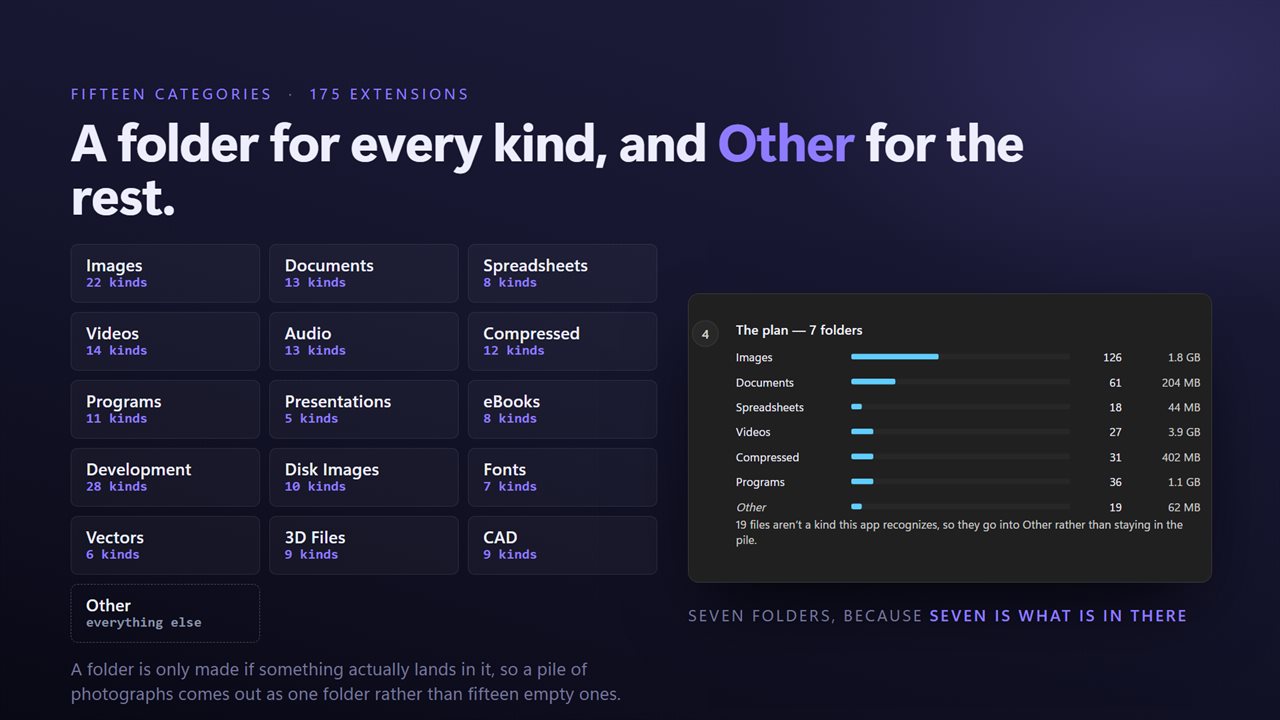The image size is (1280, 720).
Task: Click the Programs 11 kinds card
Action: point(165,409)
